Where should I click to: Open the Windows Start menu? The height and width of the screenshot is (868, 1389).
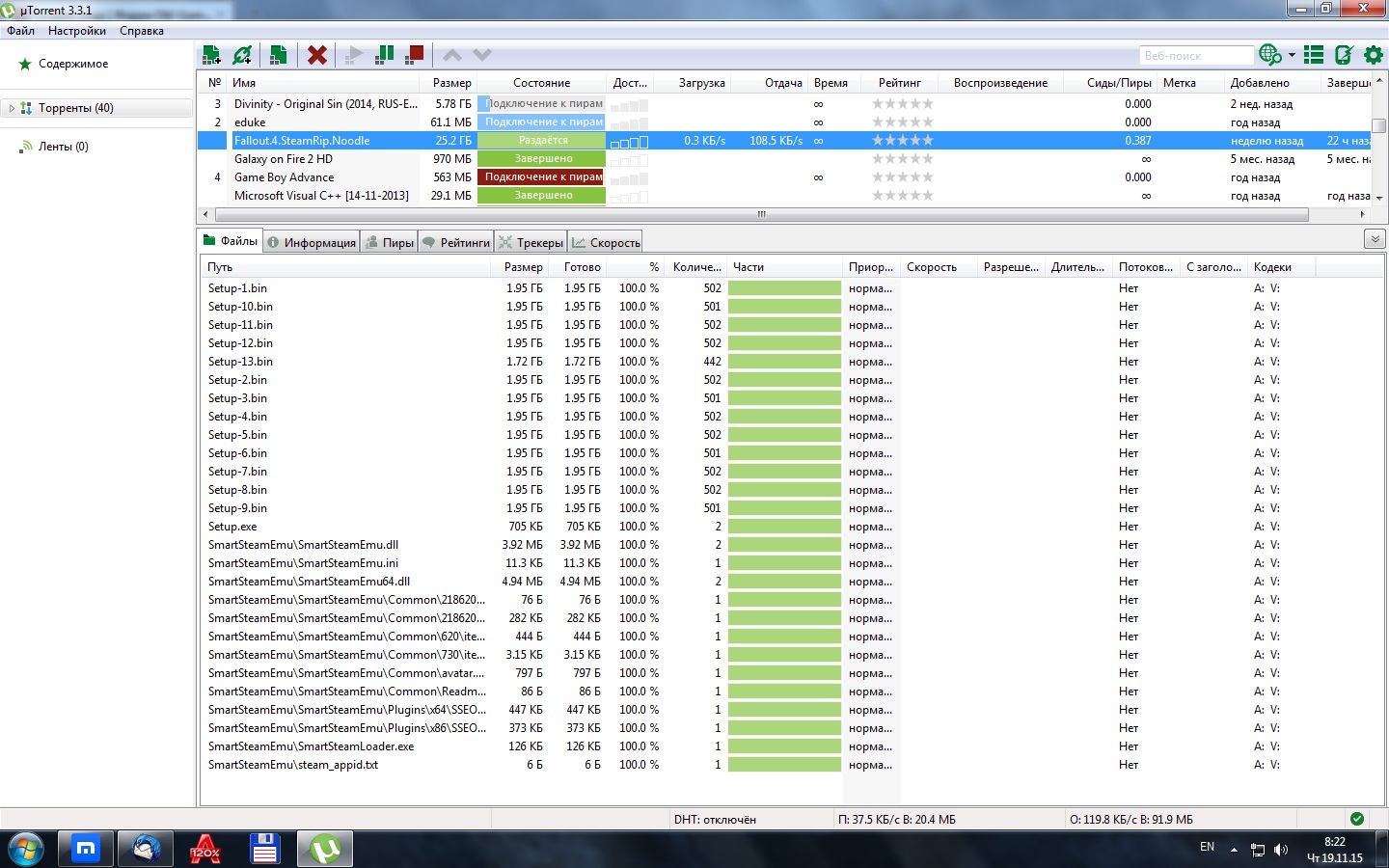click(26, 850)
